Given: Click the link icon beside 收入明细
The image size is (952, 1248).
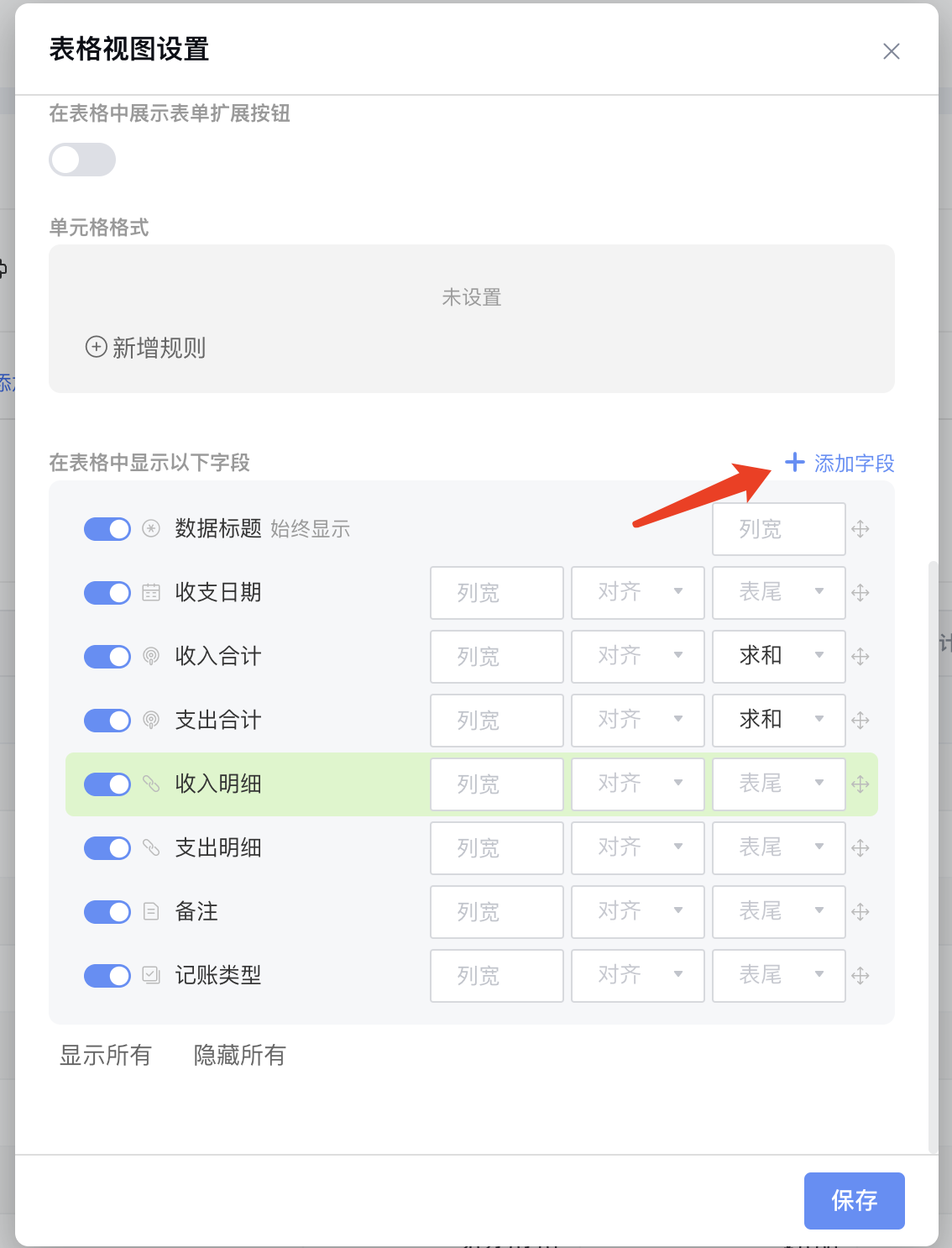Looking at the screenshot, I should click(151, 784).
